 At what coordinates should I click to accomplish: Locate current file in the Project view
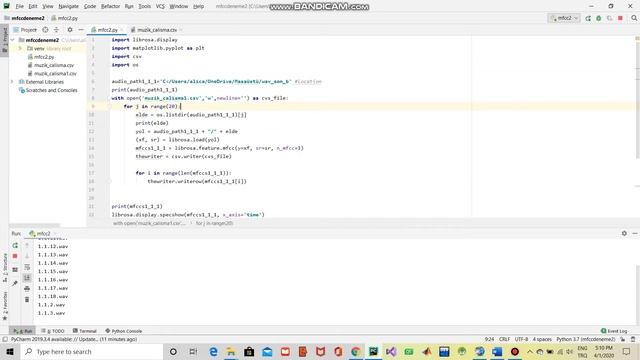click(x=45, y=30)
